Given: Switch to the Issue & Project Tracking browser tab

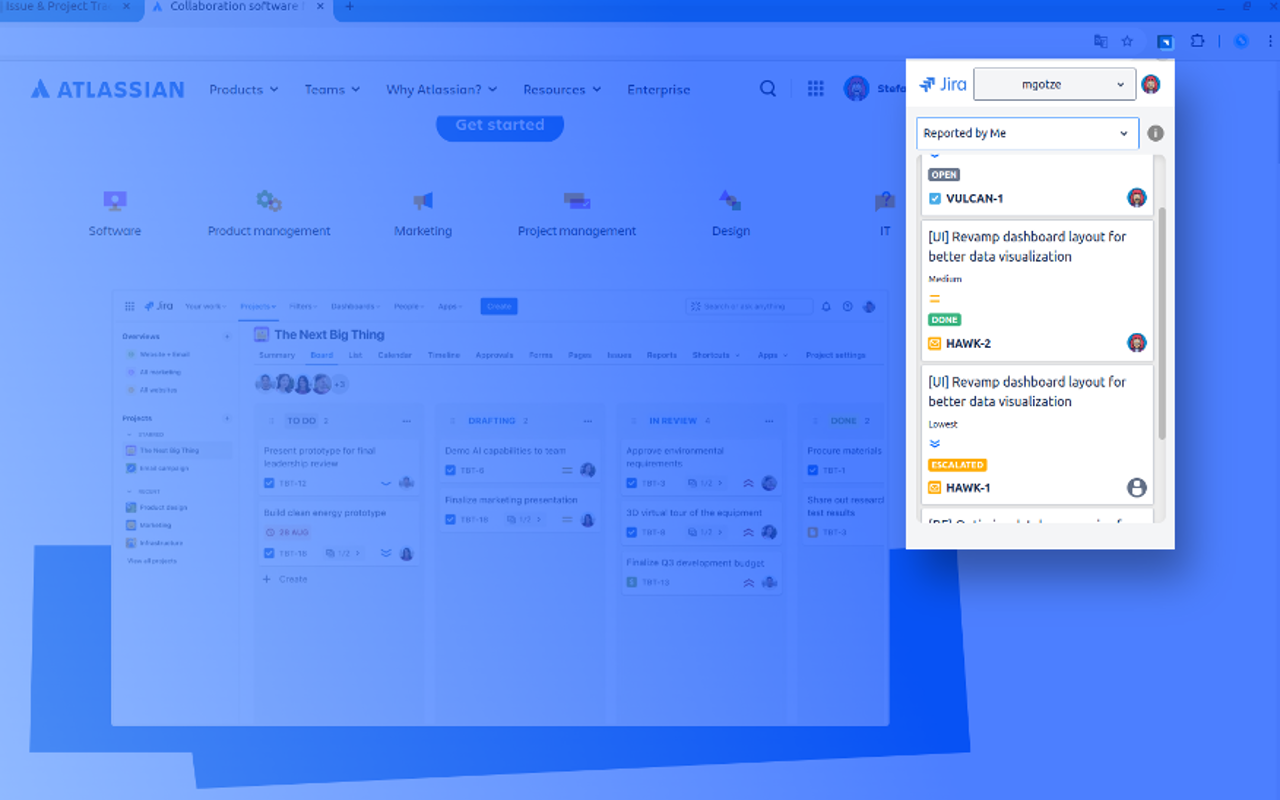Looking at the screenshot, I should pos(68,7).
